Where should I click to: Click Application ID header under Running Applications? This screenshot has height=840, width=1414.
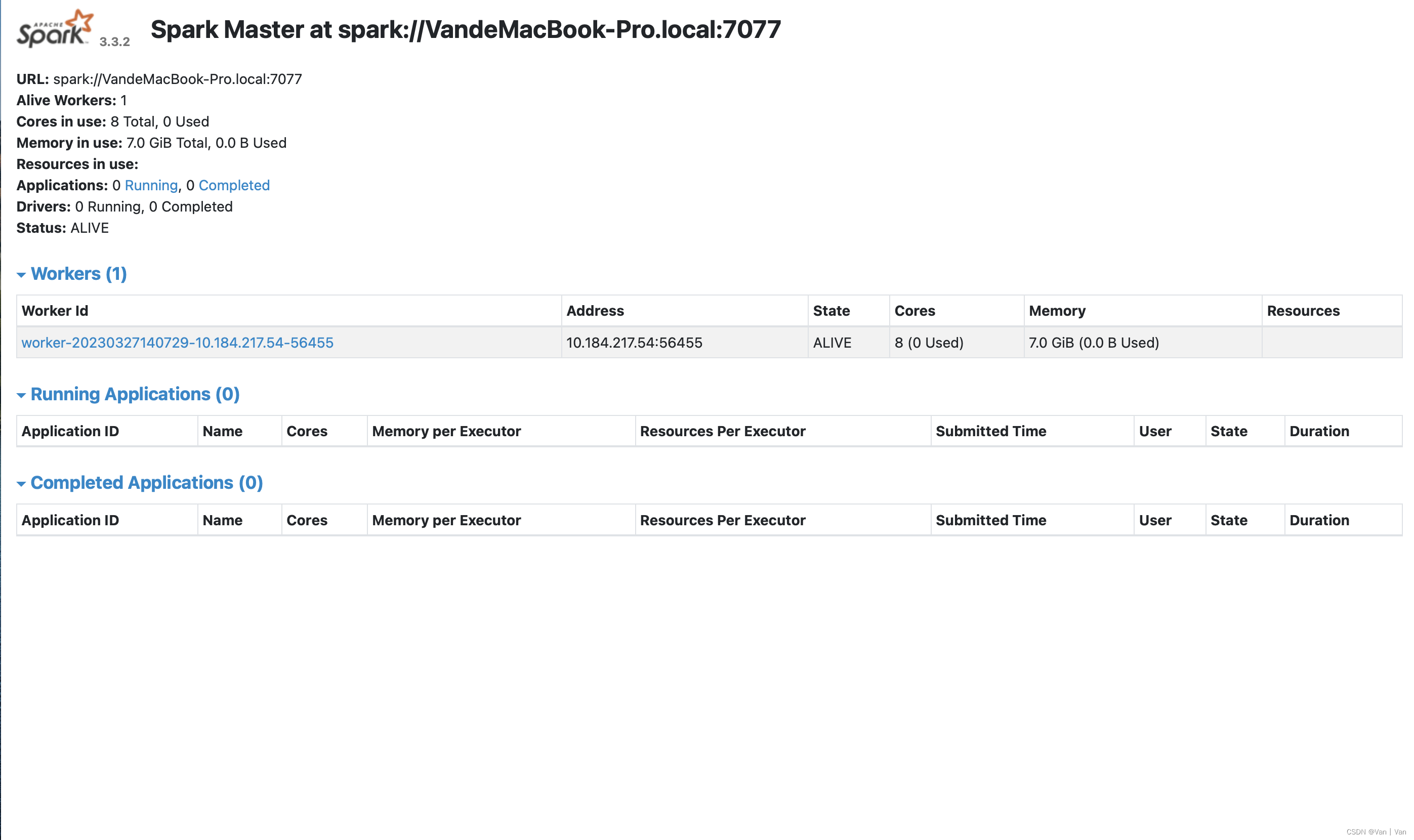(70, 431)
